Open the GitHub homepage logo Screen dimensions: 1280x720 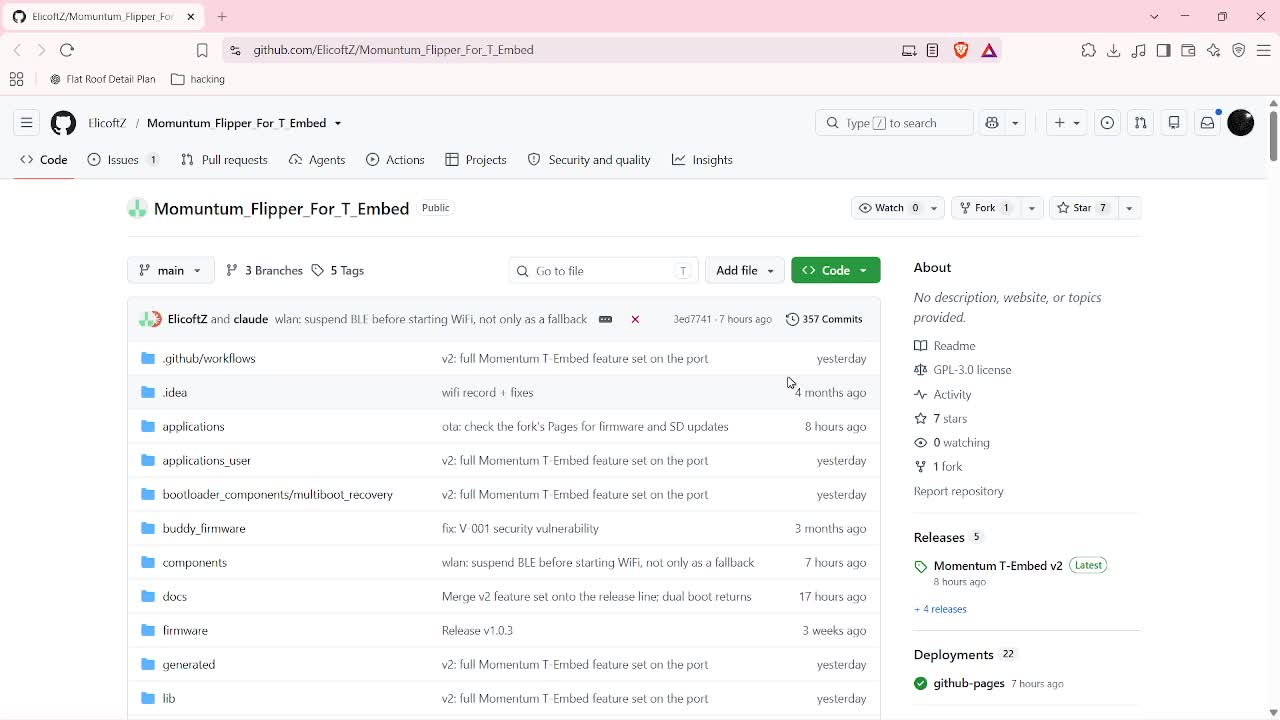point(63,123)
